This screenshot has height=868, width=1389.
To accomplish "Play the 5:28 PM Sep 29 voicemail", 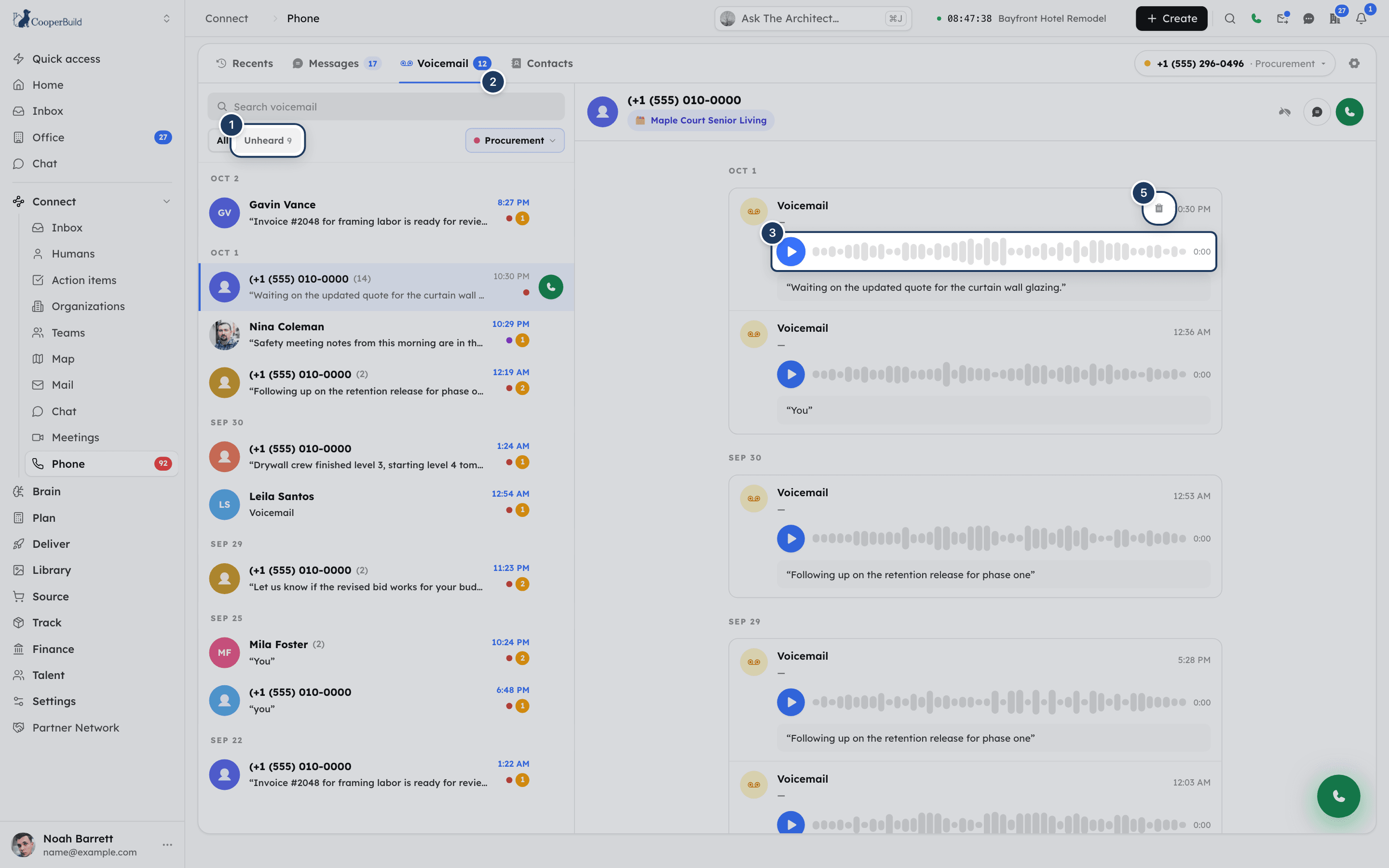I will [x=791, y=702].
